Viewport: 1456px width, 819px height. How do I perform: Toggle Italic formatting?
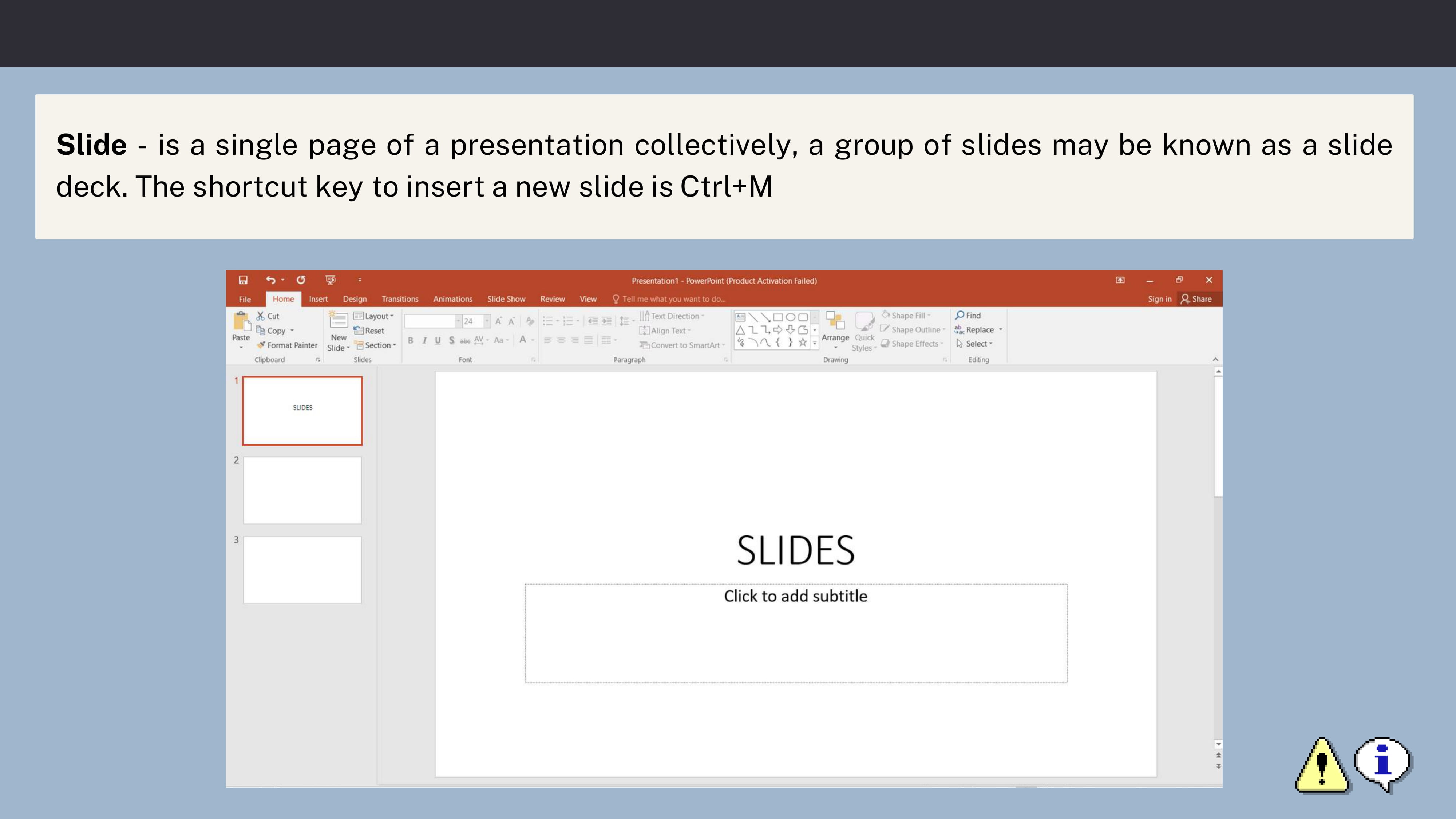coord(424,340)
